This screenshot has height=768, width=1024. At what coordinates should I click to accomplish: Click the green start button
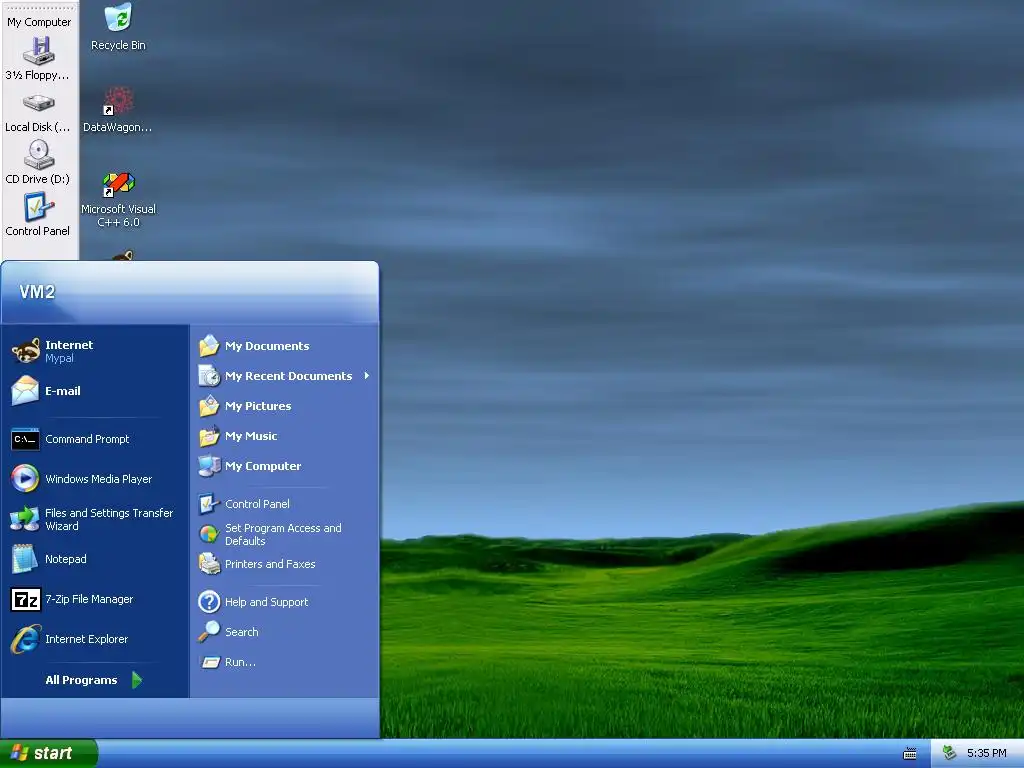pos(48,753)
